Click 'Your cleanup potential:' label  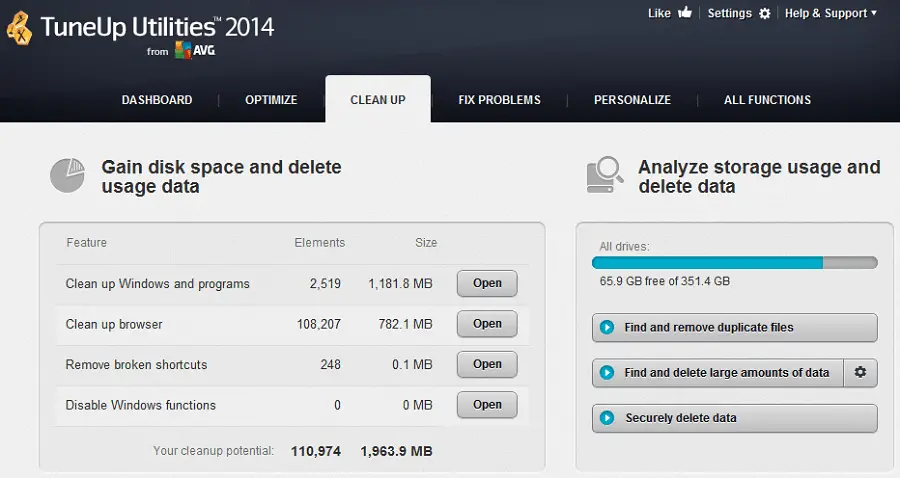214,451
